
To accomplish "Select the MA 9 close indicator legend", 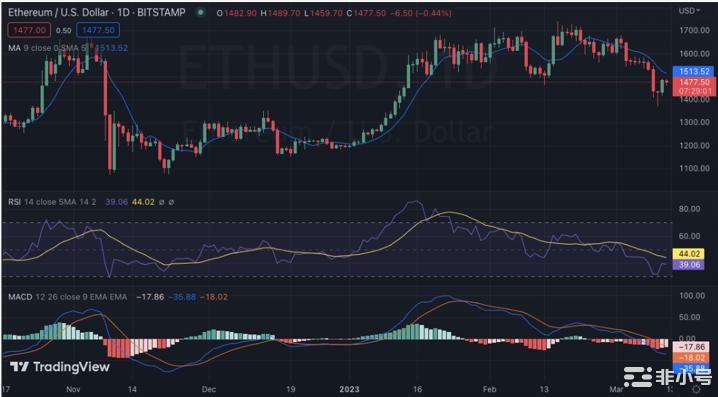I will [48, 48].
